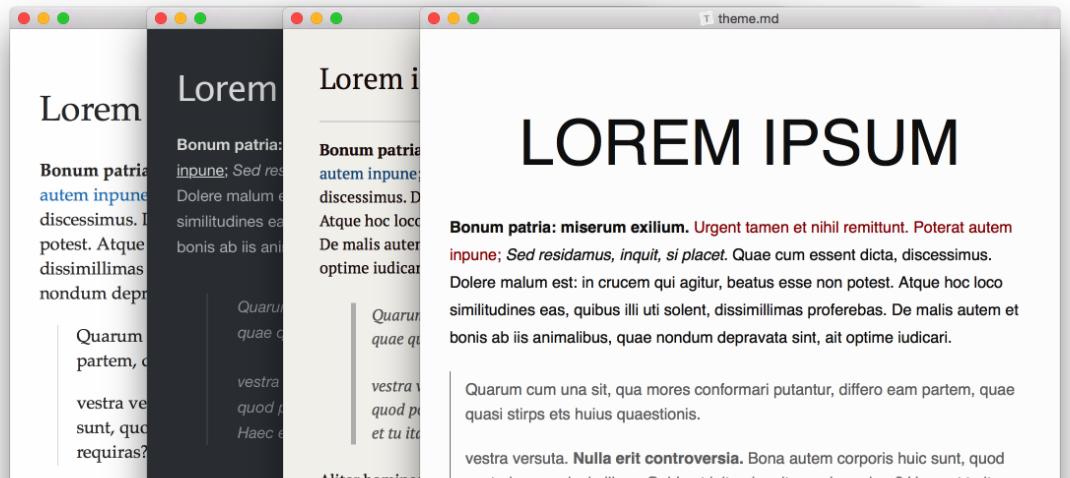
Task: Click the document icon beside theme.md title
Action: [x=706, y=18]
